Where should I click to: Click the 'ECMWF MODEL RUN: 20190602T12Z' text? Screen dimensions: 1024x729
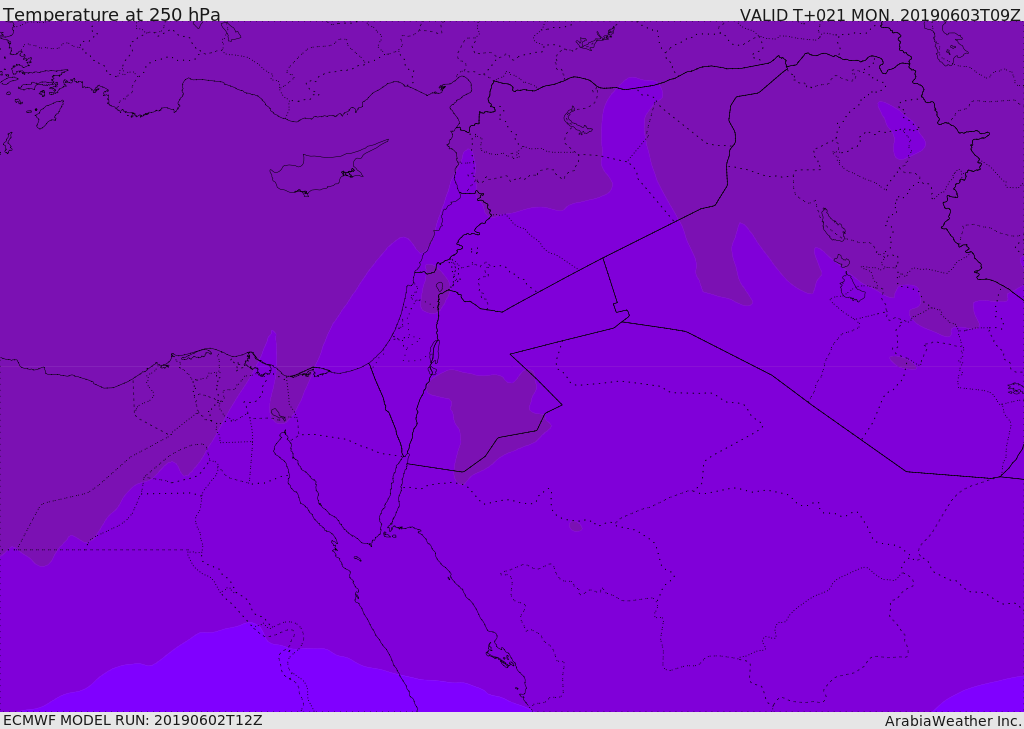(133, 720)
